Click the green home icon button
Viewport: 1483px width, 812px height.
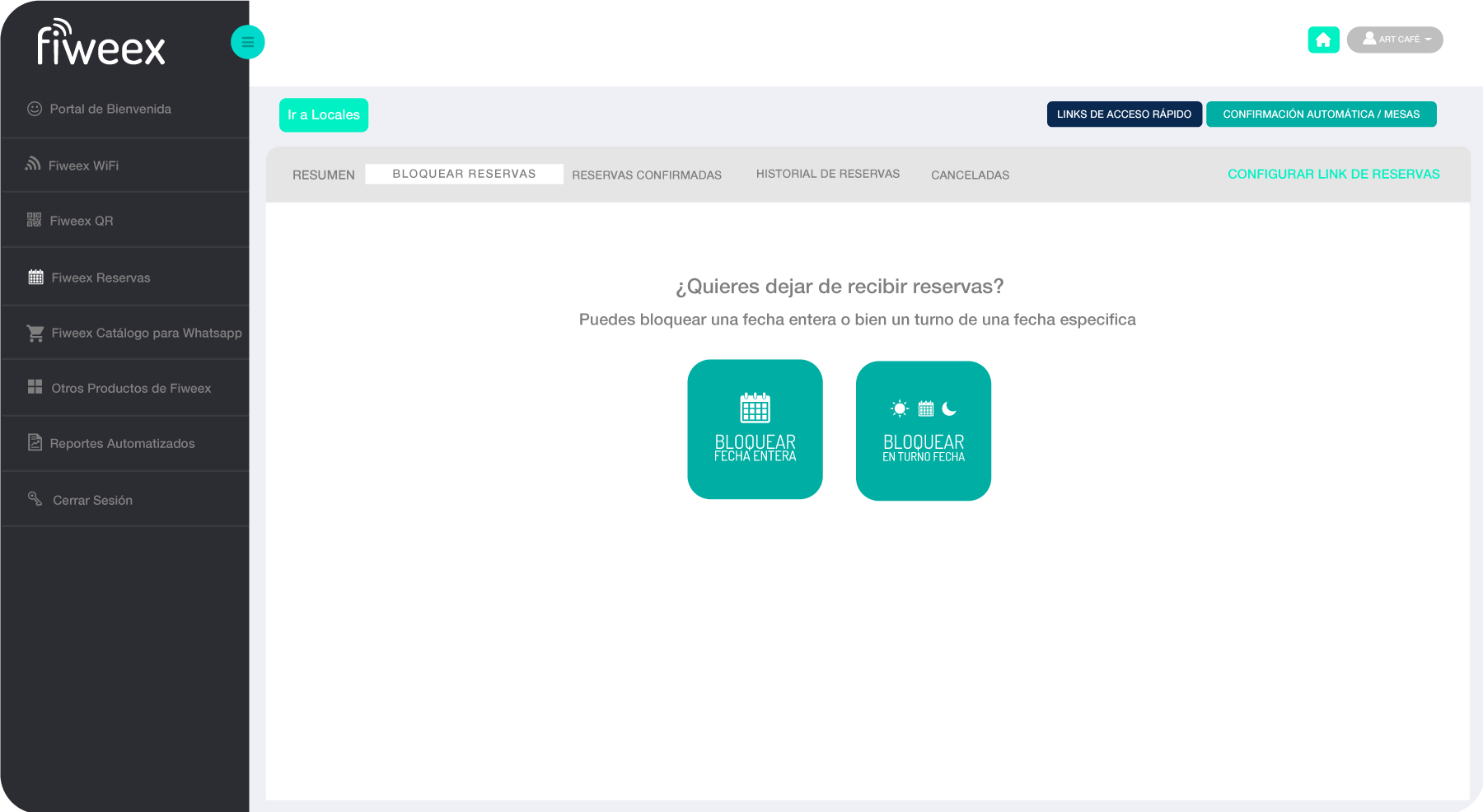click(x=1323, y=40)
